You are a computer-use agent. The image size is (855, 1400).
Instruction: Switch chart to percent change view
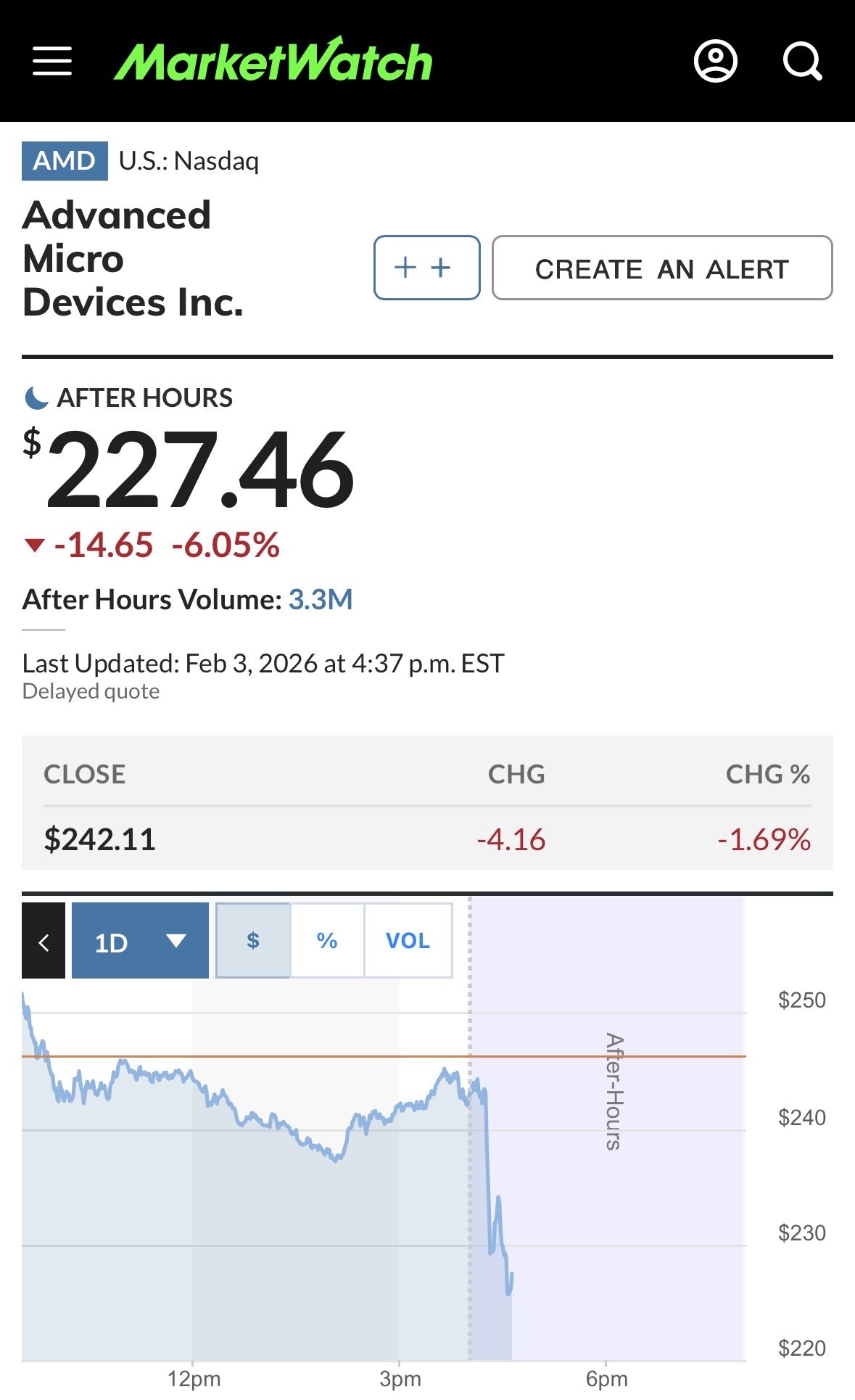[327, 941]
